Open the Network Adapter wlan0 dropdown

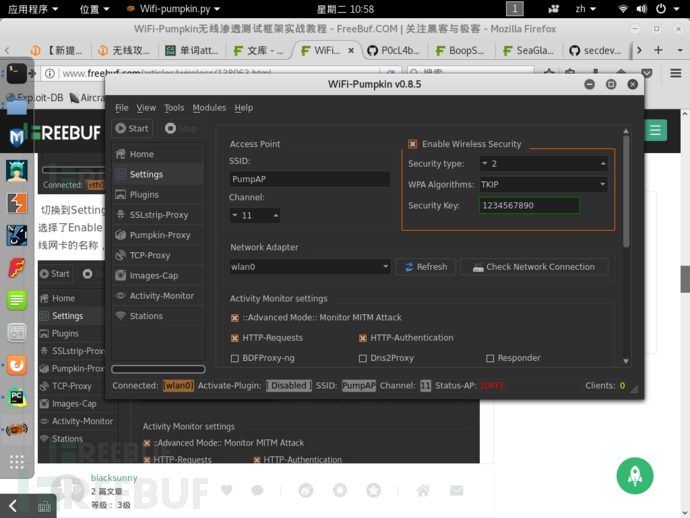tap(310, 267)
